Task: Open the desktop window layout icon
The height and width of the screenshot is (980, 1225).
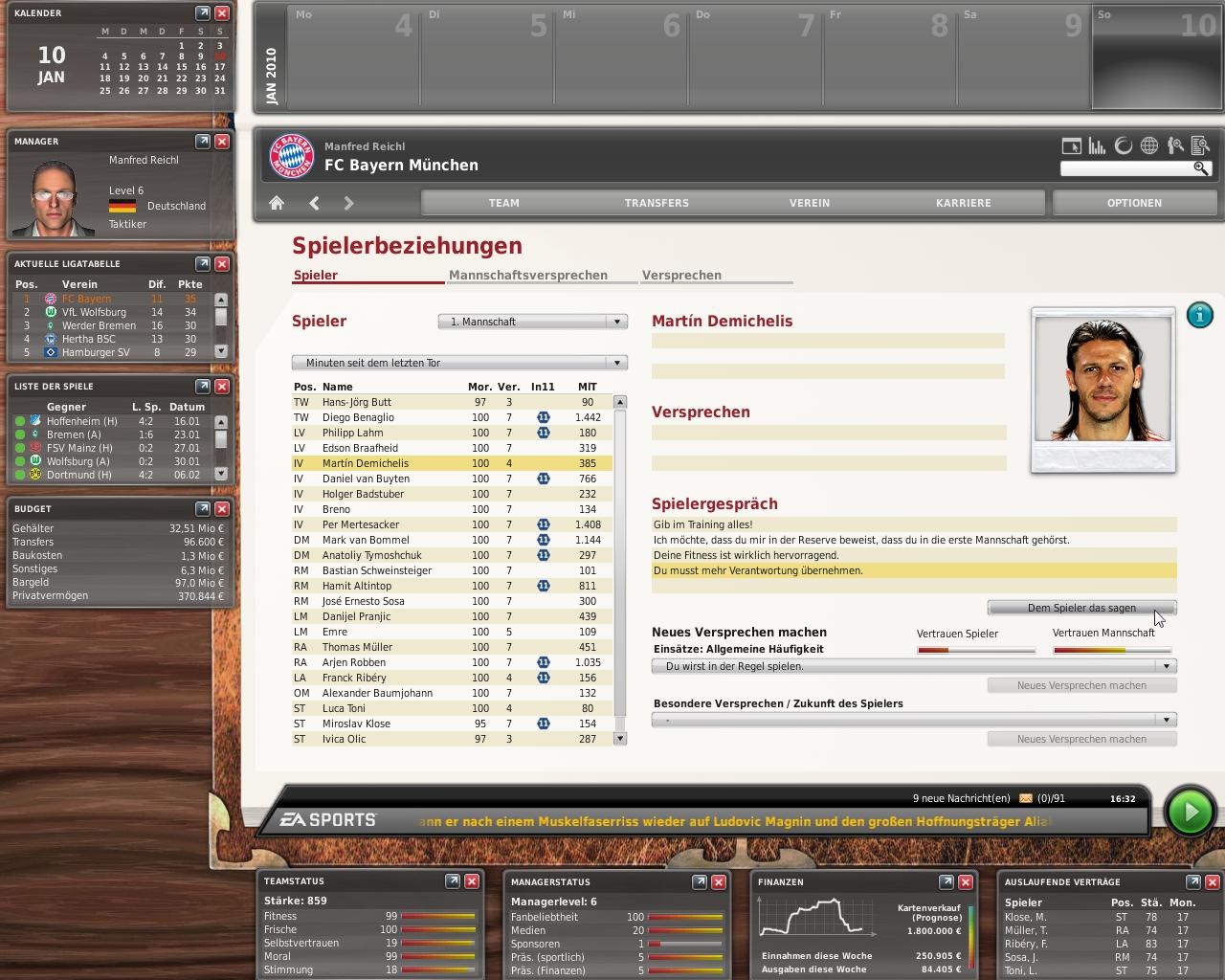Action: point(1072,145)
